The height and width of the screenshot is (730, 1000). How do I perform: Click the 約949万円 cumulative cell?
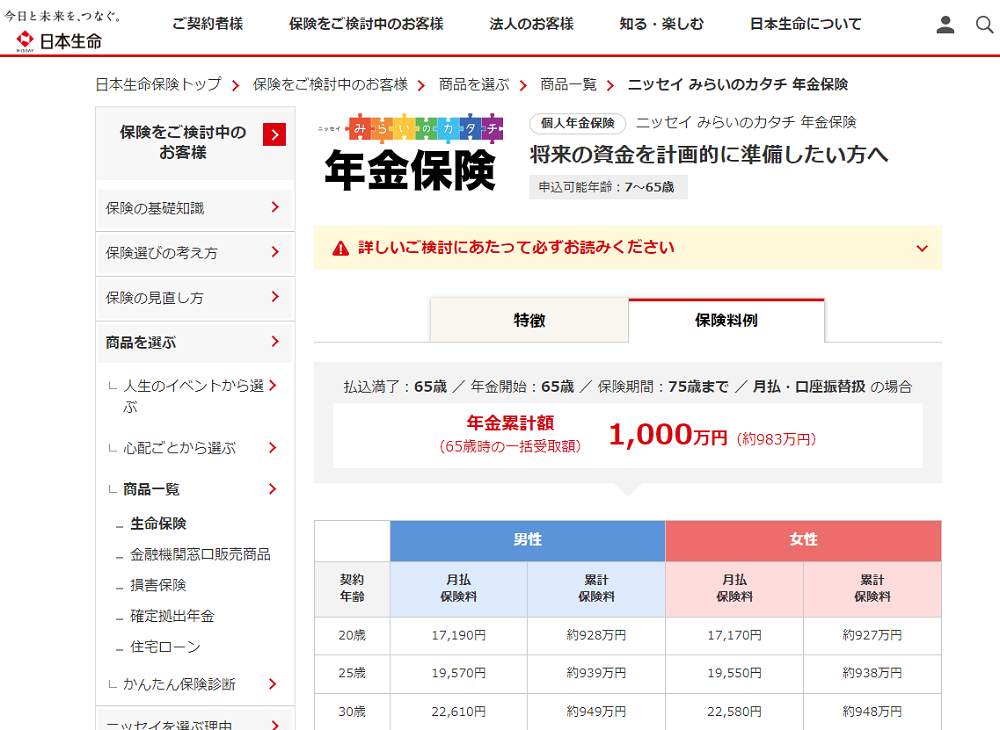(596, 712)
